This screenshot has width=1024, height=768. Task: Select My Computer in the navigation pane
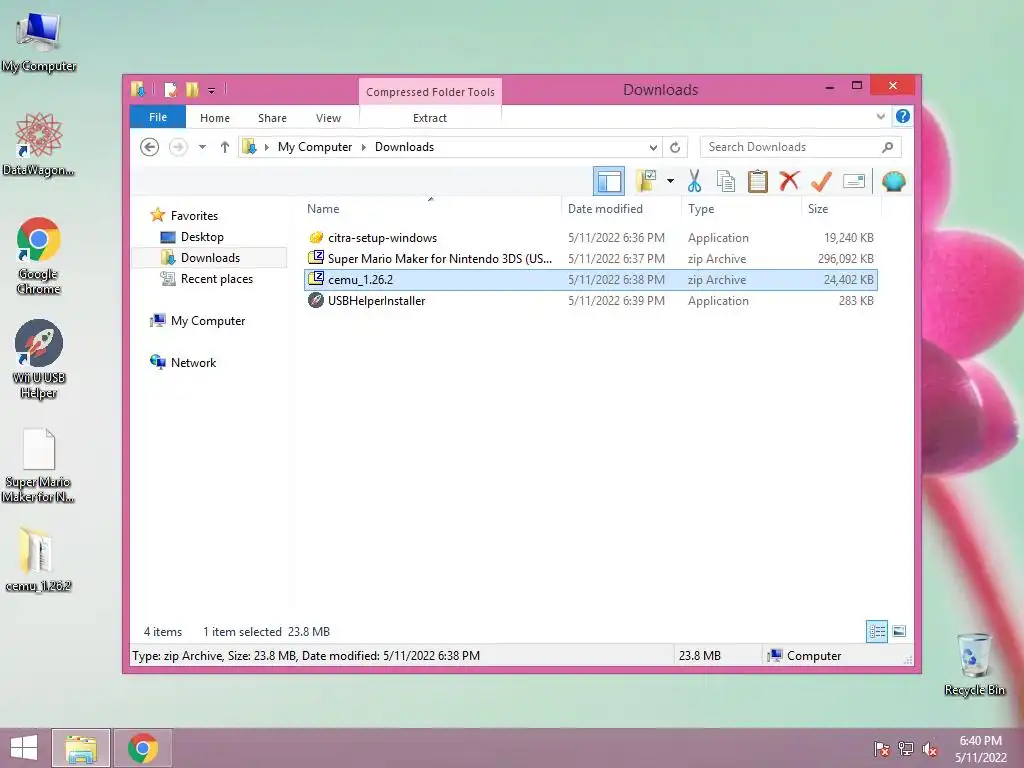(x=208, y=321)
